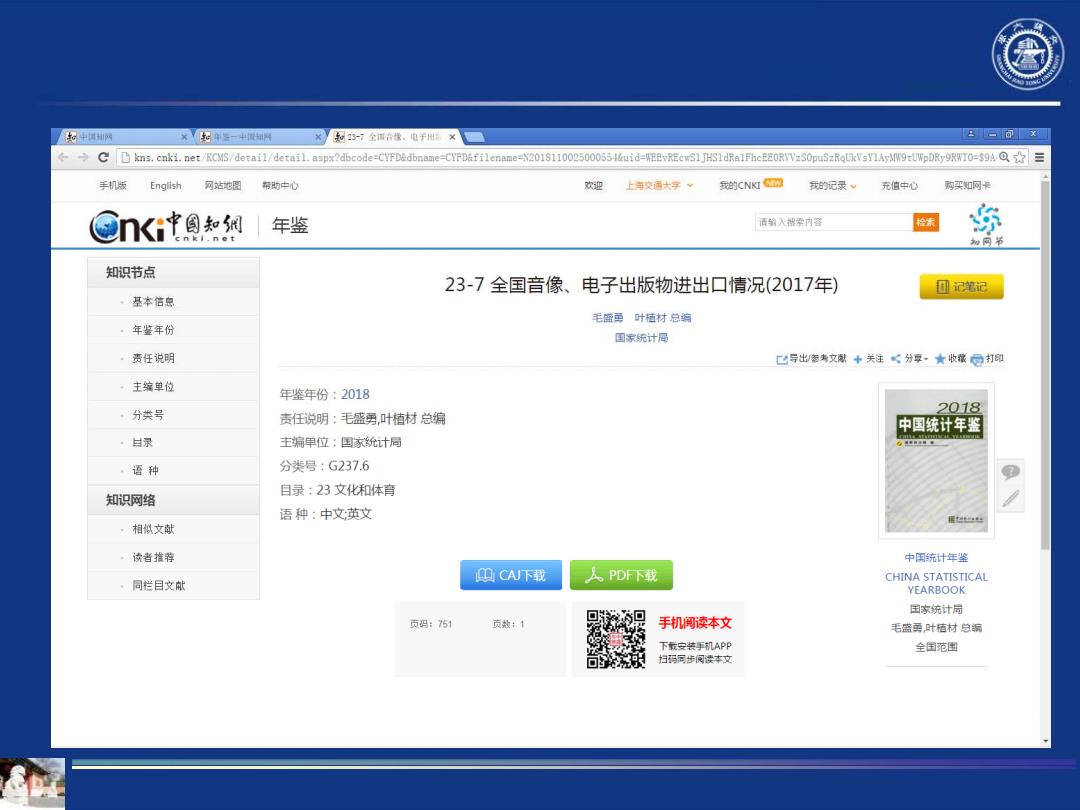1080x810 pixels.
Task: Select 主编单位 in the sidebar
Action: (154, 386)
